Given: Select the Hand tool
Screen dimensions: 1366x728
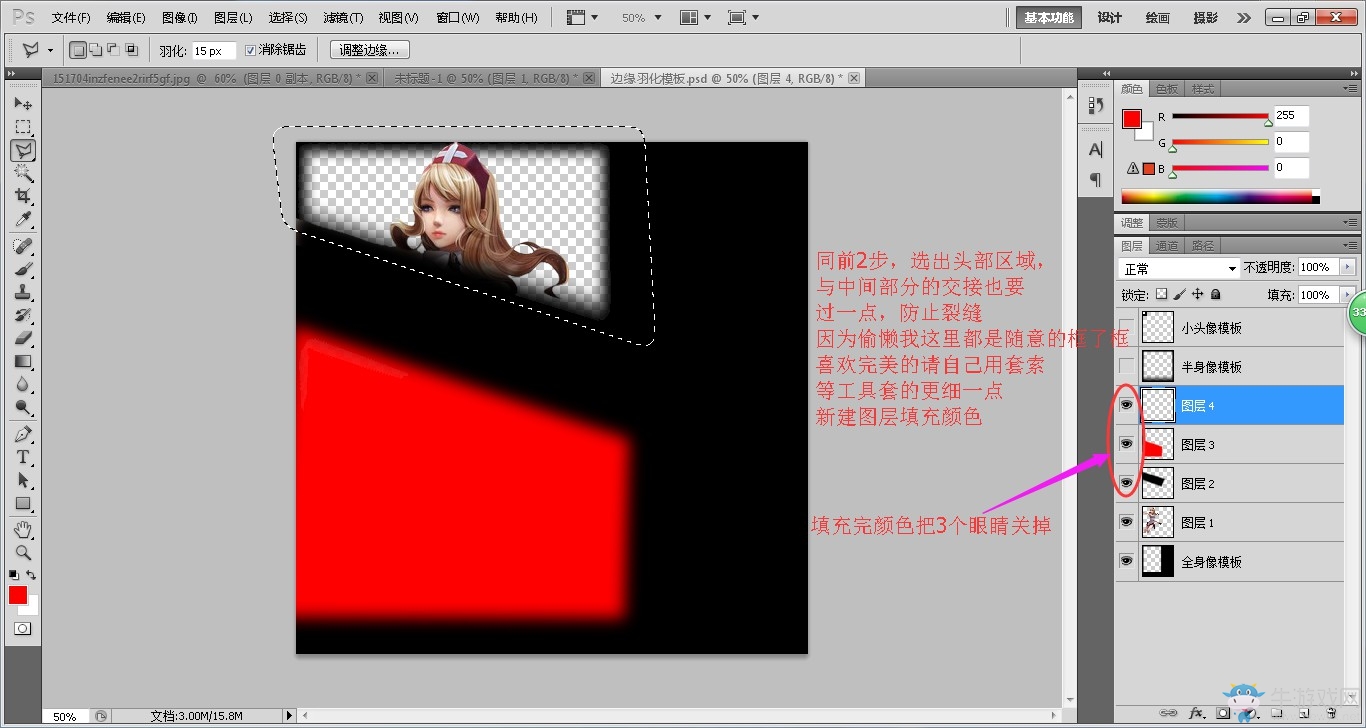Looking at the screenshot, I should click(x=23, y=529).
